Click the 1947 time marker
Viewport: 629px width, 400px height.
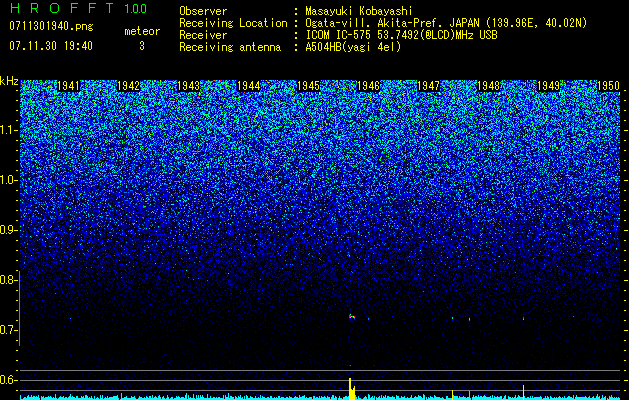coord(428,86)
